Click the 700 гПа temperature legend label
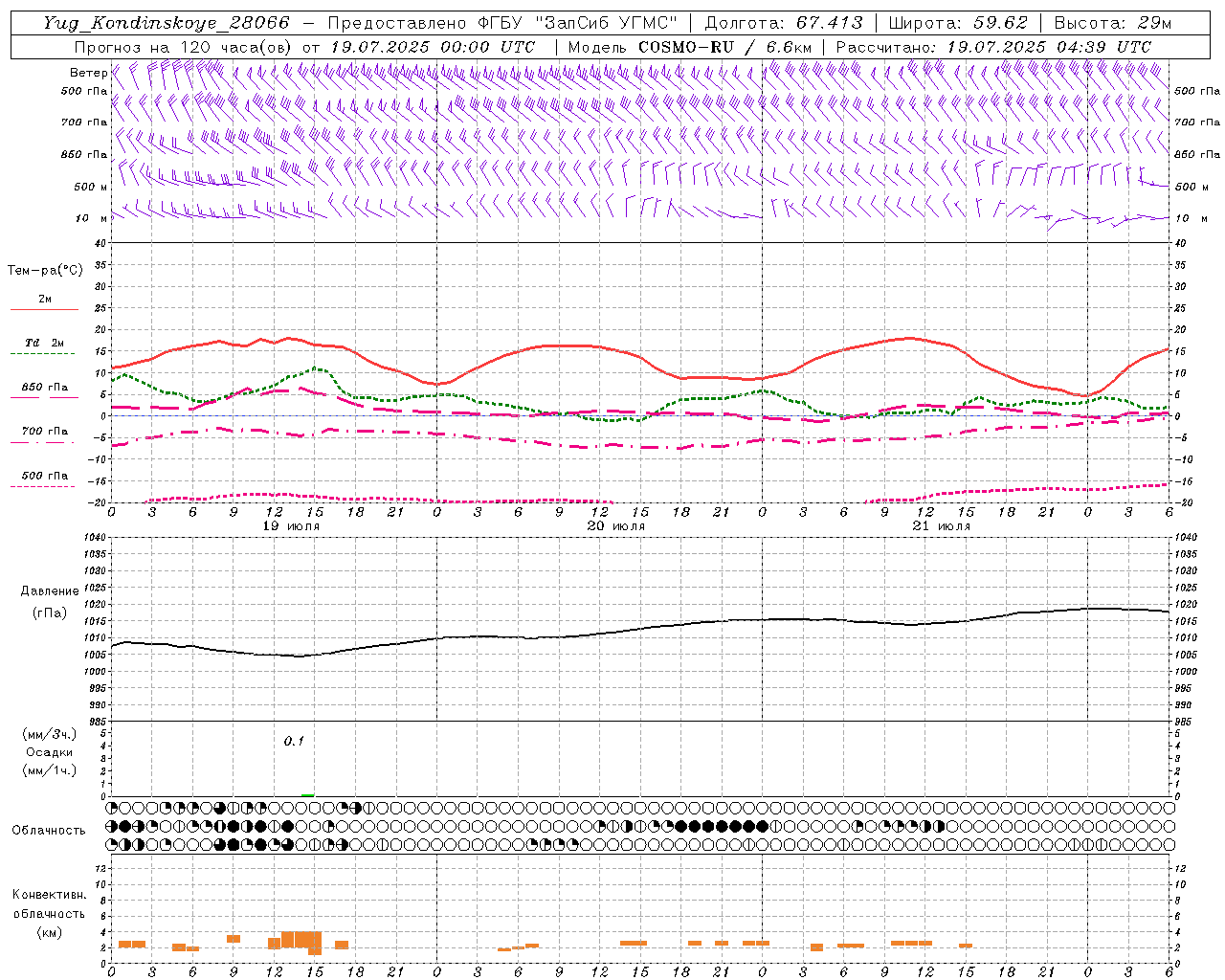This screenshot has height=980, width=1225. pos(45,431)
